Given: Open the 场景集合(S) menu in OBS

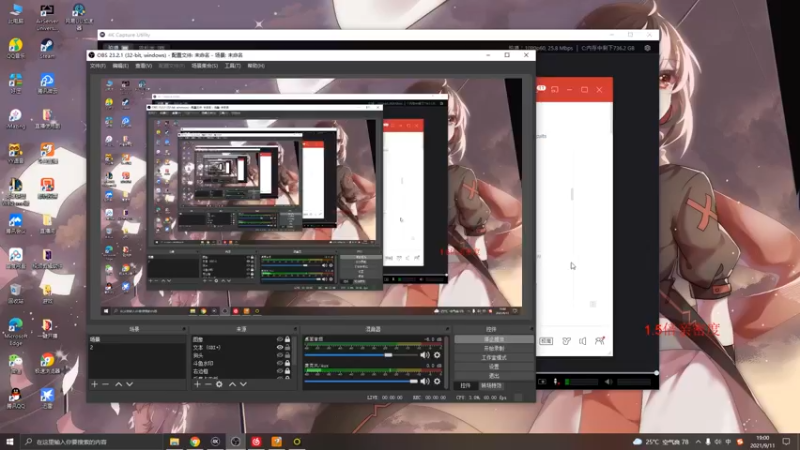Looking at the screenshot, I should pos(205,66).
